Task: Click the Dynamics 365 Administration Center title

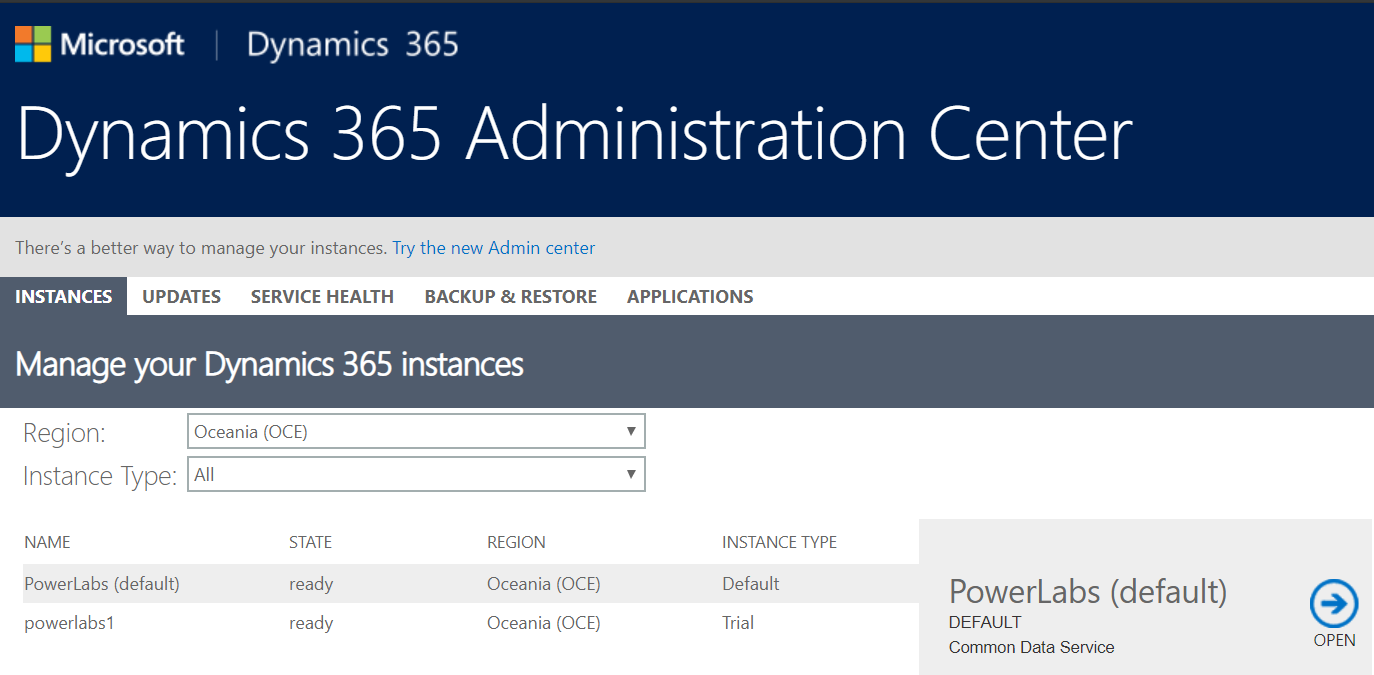Action: tap(574, 133)
